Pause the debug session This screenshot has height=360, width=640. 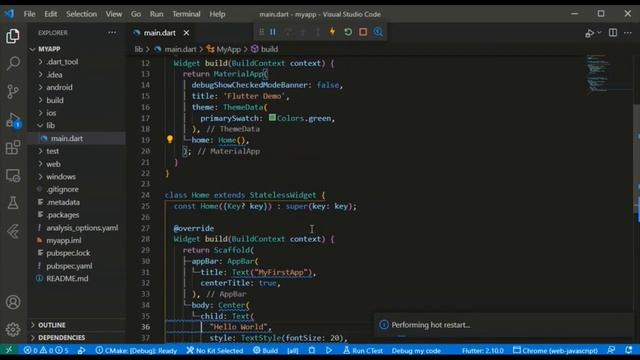pyautogui.click(x=273, y=32)
